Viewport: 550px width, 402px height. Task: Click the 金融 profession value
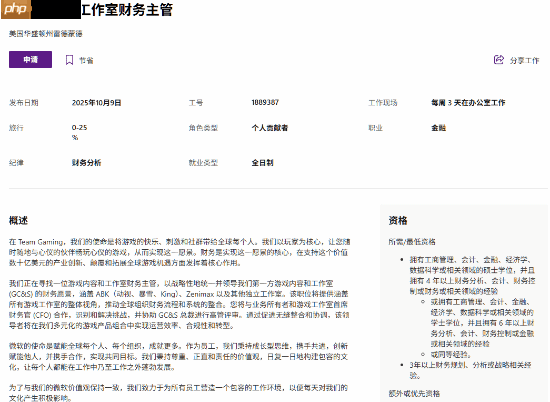pyautogui.click(x=438, y=128)
